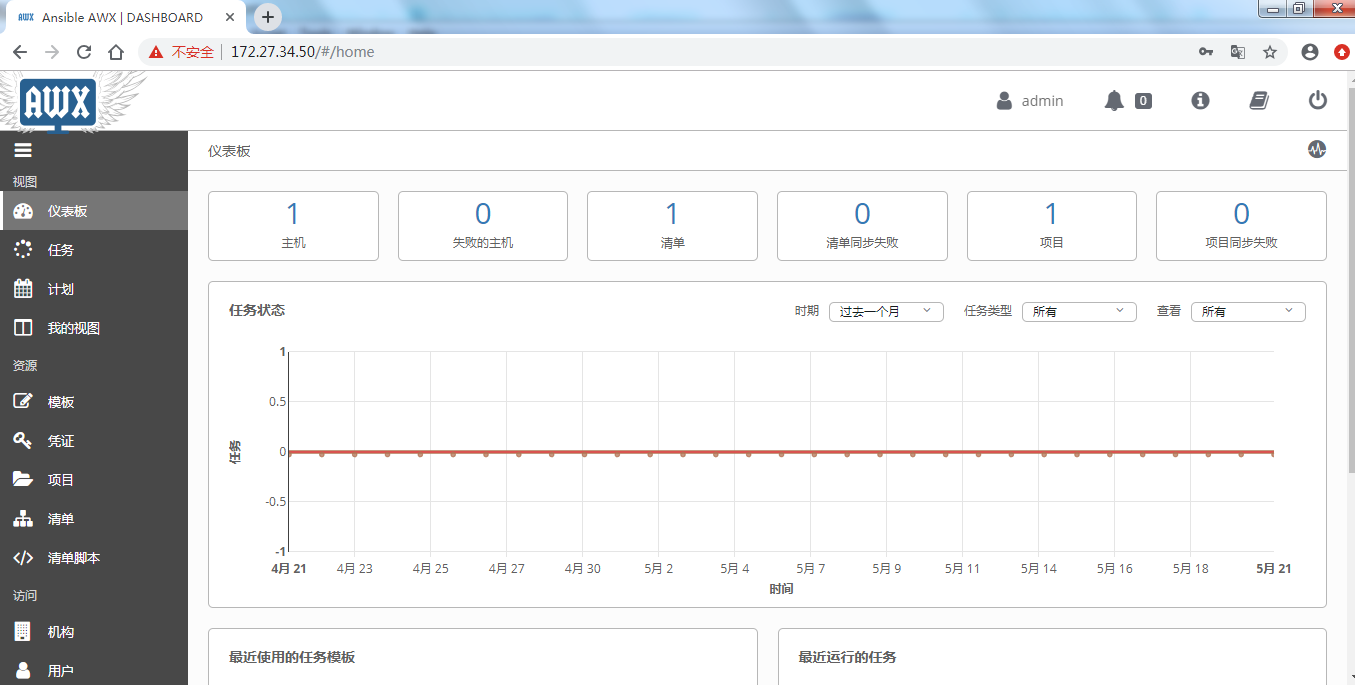Image resolution: width=1355 pixels, height=685 pixels.
Task: Click the Users (用户) person icon
Action: (x=23, y=671)
